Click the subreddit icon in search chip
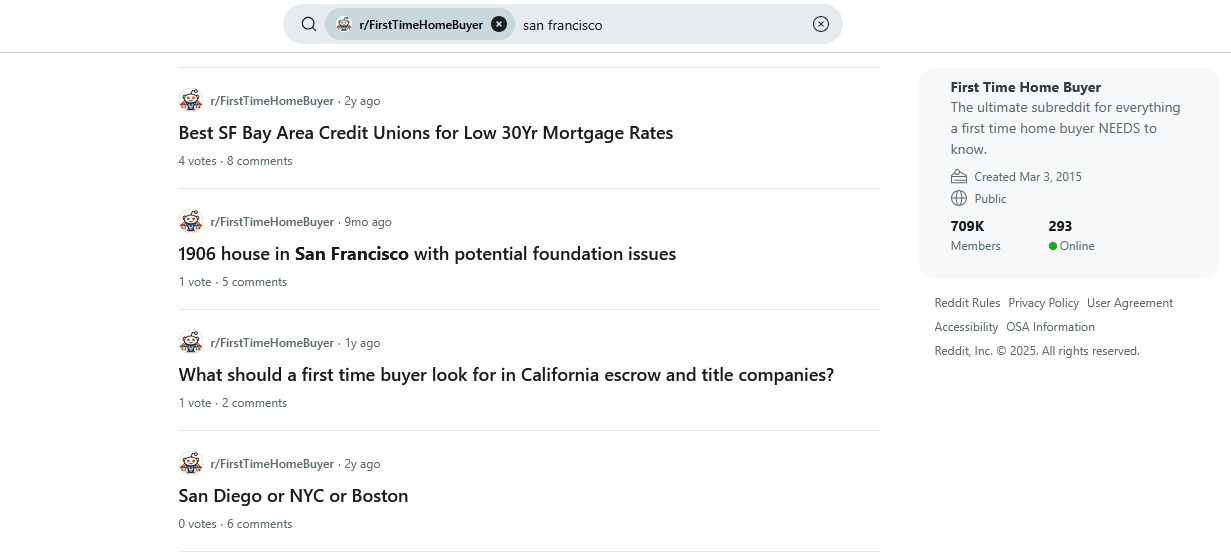This screenshot has height=560, width=1231. click(x=344, y=24)
